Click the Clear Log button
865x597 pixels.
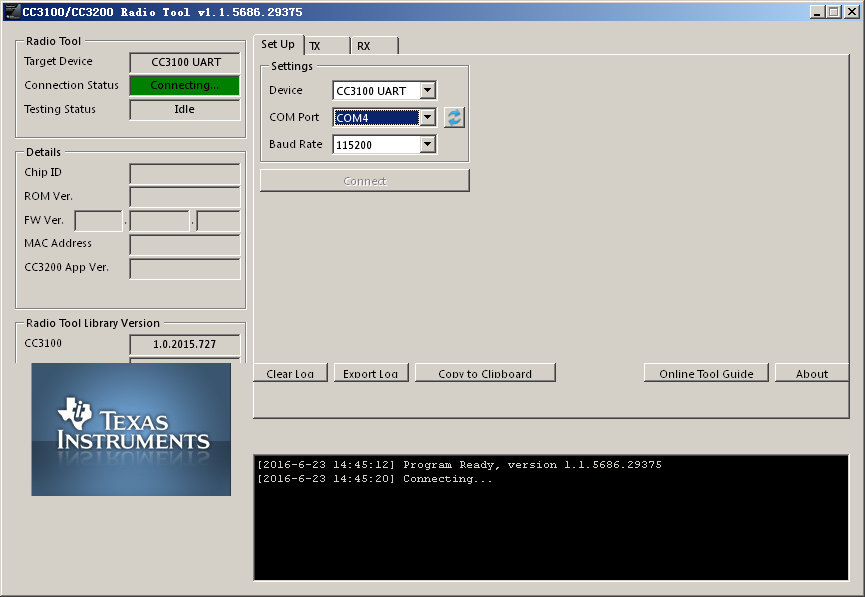coord(290,373)
